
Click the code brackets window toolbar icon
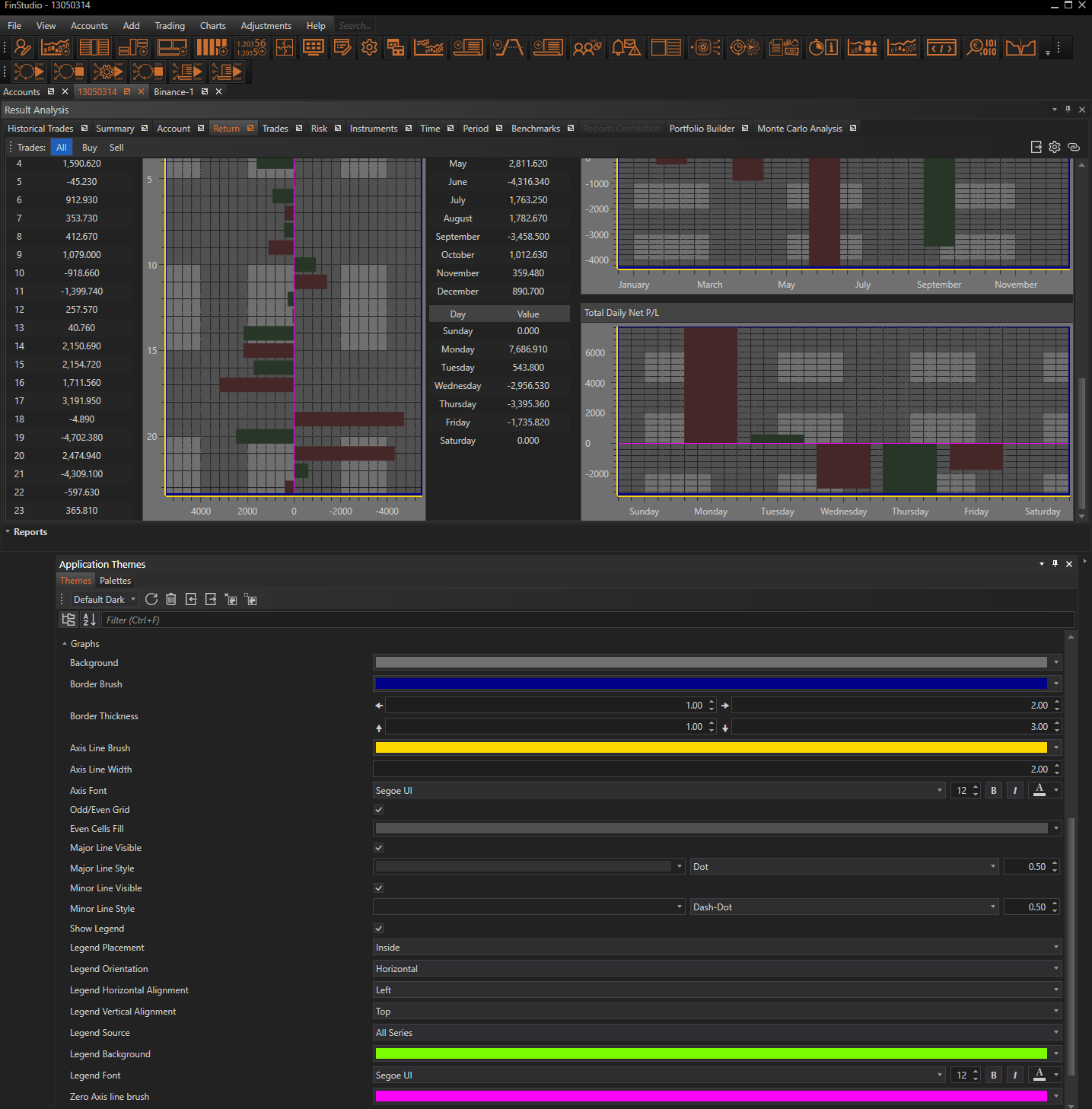(941, 48)
